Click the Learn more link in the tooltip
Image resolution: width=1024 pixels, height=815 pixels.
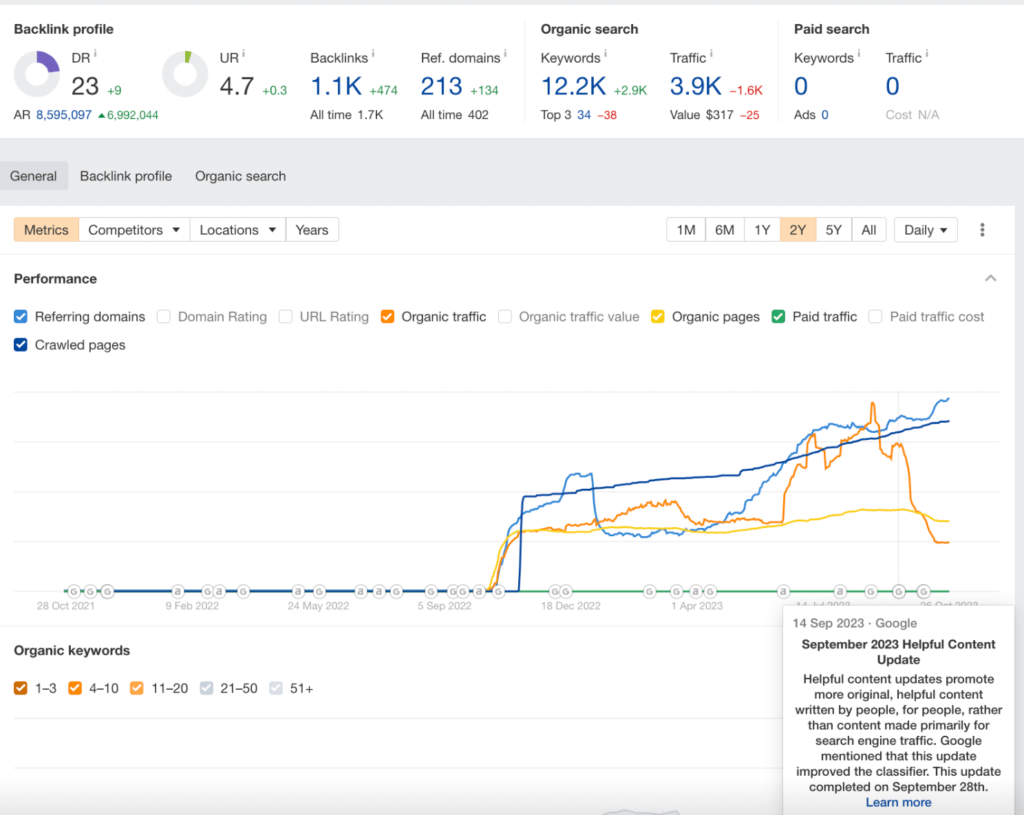tap(897, 802)
